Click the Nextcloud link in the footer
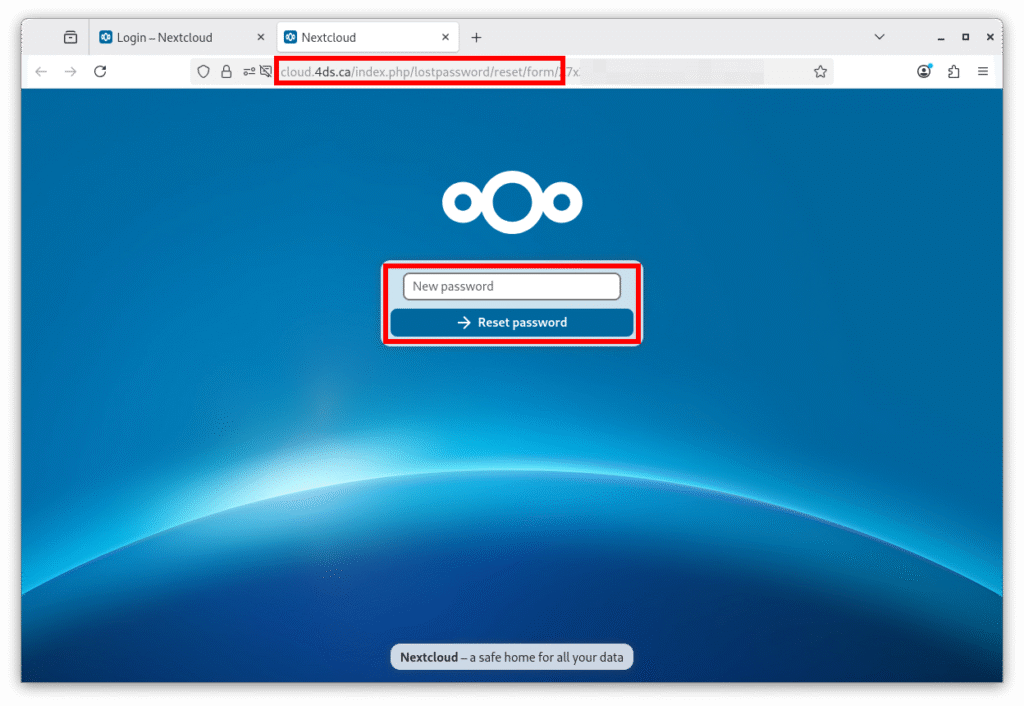Image resolution: width=1024 pixels, height=706 pixels. click(x=428, y=657)
